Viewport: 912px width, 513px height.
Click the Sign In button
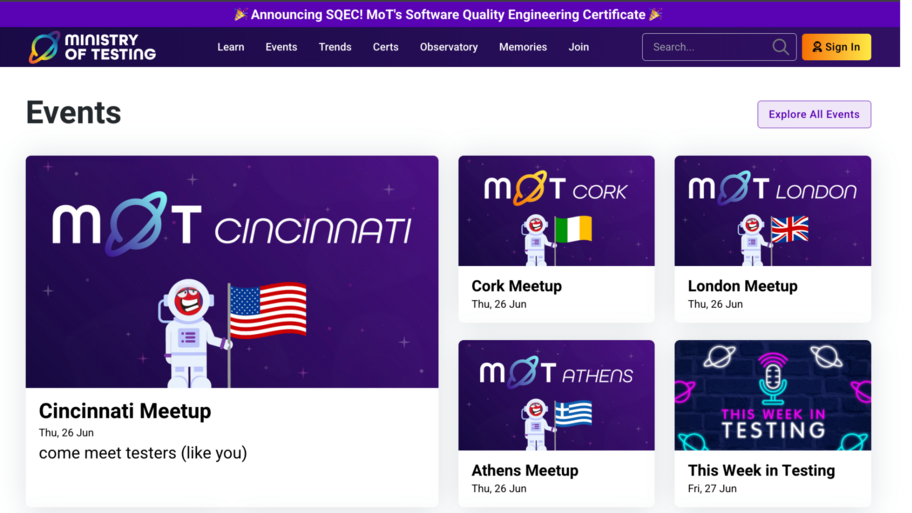pyautogui.click(x=836, y=47)
